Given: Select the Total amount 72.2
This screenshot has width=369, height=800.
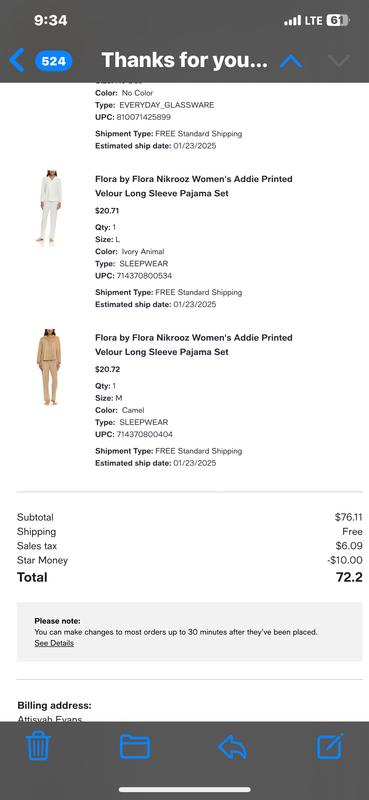Looking at the screenshot, I should point(348,577).
